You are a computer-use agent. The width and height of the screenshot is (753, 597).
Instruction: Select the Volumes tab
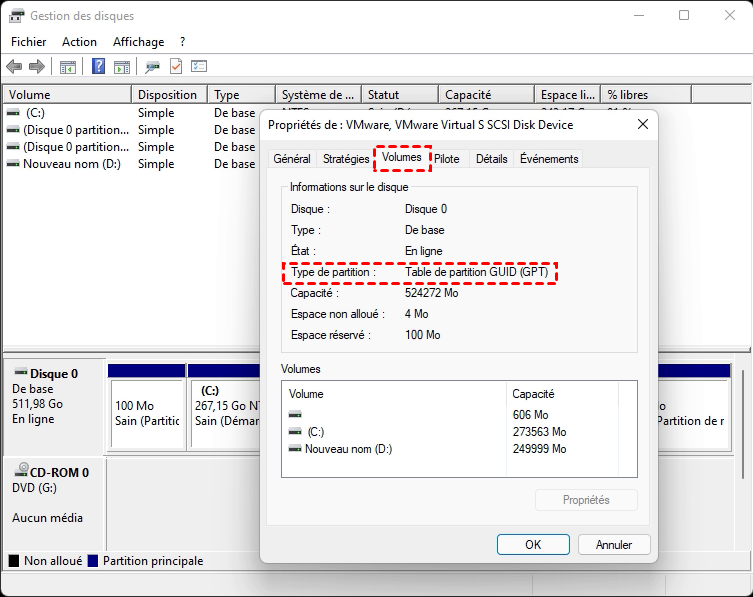coord(402,157)
